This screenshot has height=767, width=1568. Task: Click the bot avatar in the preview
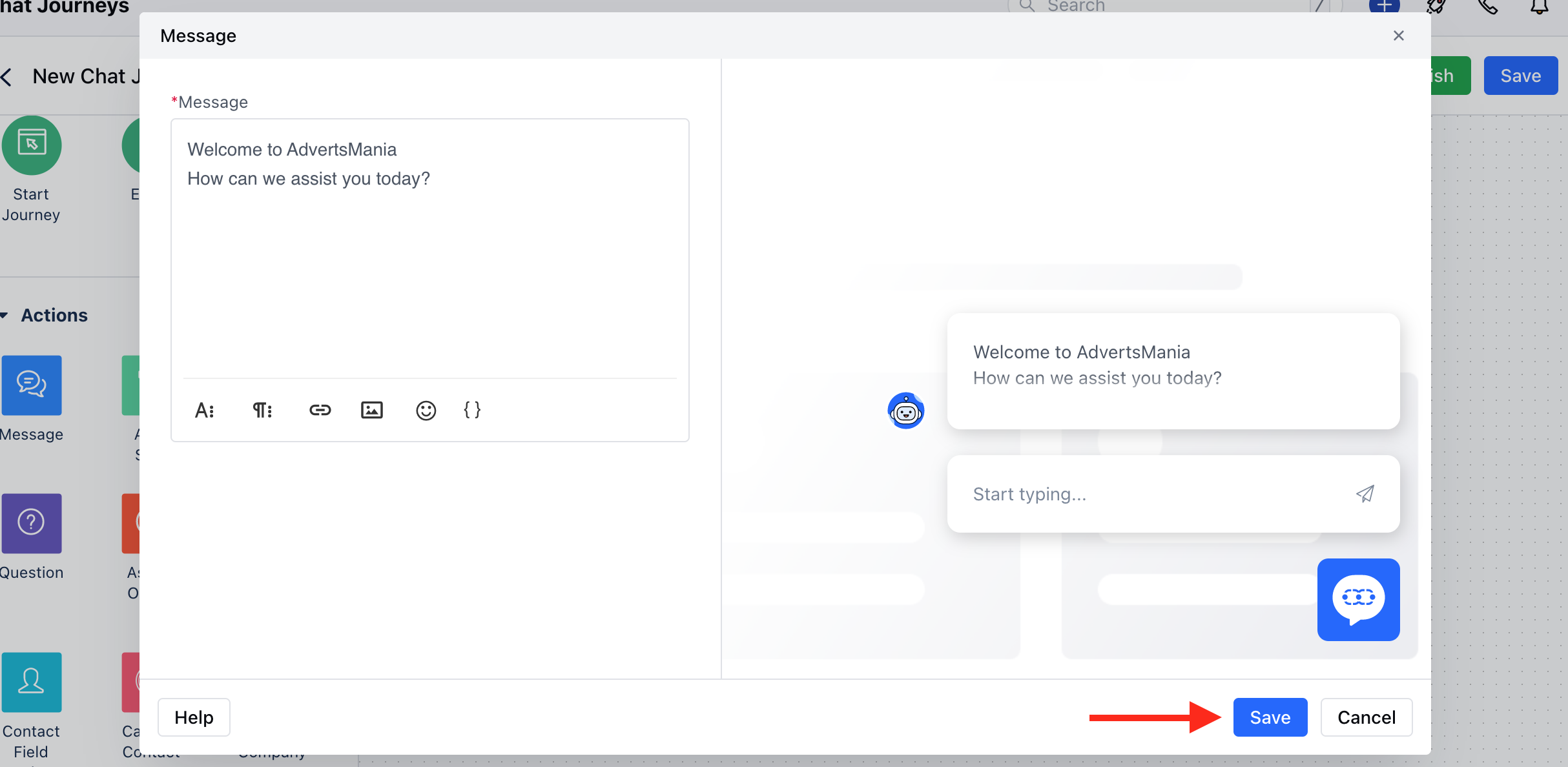click(x=906, y=411)
